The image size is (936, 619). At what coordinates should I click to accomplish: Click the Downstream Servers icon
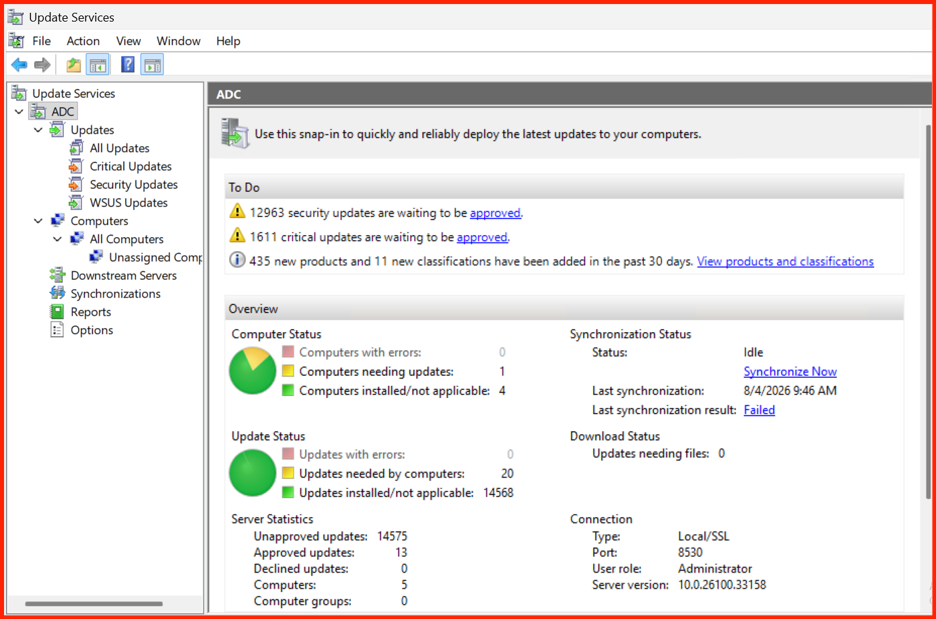[57, 275]
